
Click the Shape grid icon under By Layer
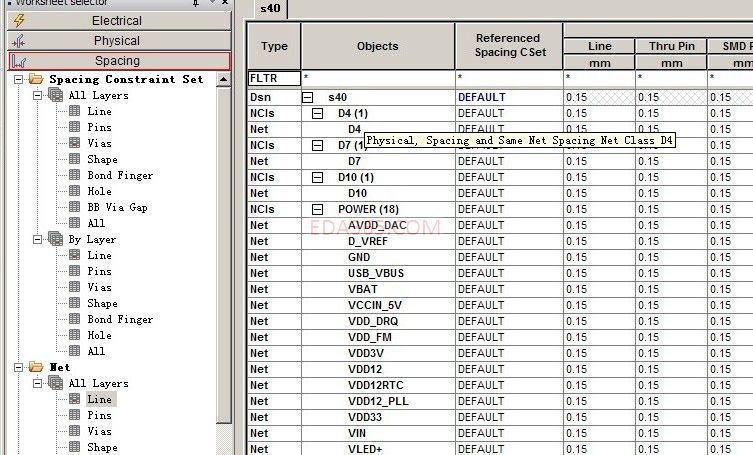74,303
